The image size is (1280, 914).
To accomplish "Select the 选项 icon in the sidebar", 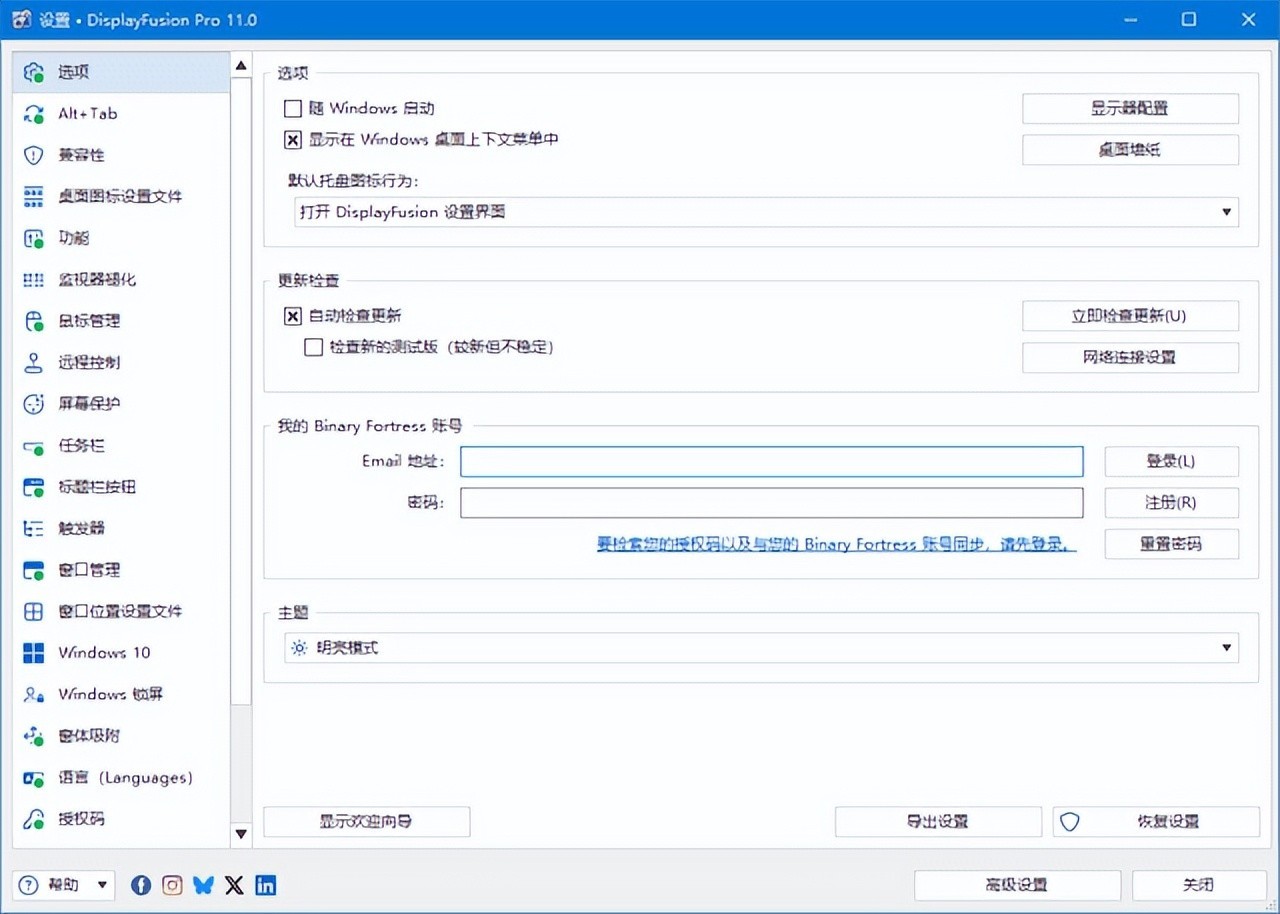I will click(x=34, y=72).
